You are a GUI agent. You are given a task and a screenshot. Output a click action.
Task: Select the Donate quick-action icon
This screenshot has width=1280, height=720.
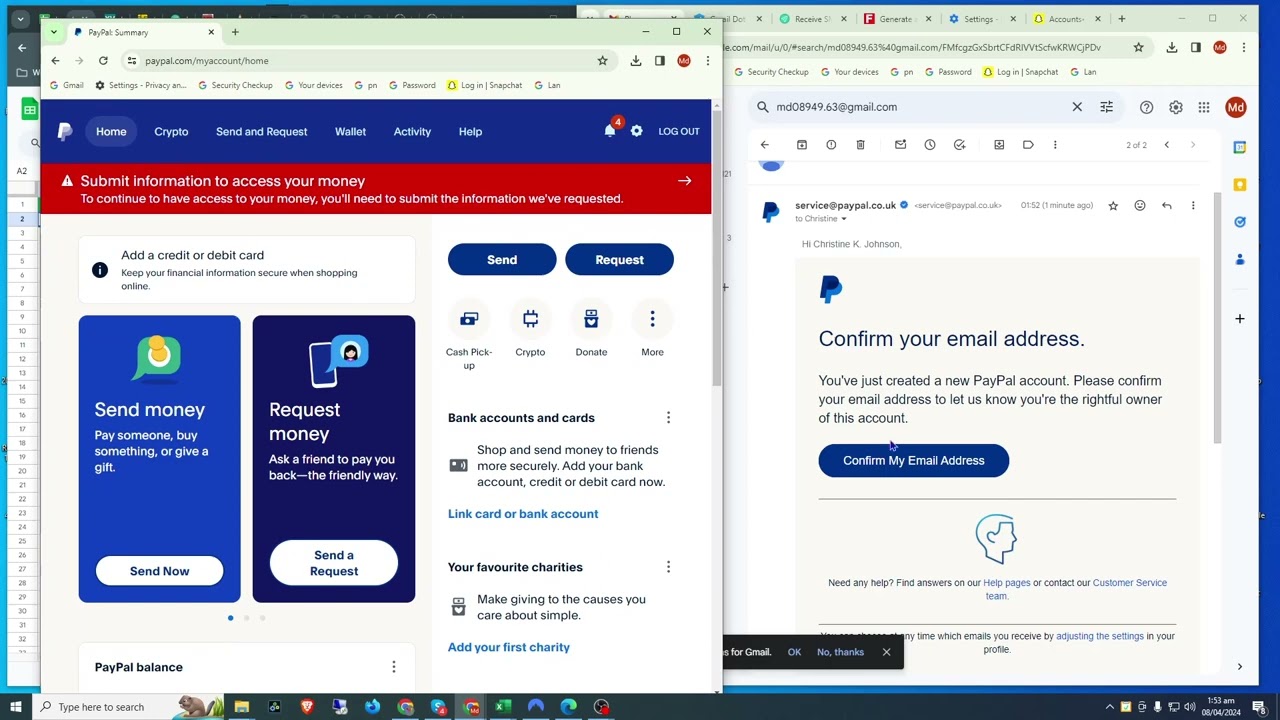click(591, 319)
